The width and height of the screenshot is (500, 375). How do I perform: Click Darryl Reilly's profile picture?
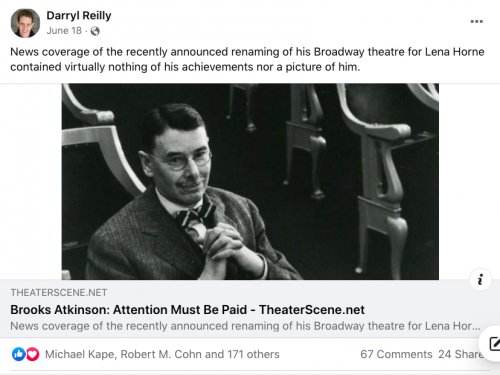pos(25,23)
